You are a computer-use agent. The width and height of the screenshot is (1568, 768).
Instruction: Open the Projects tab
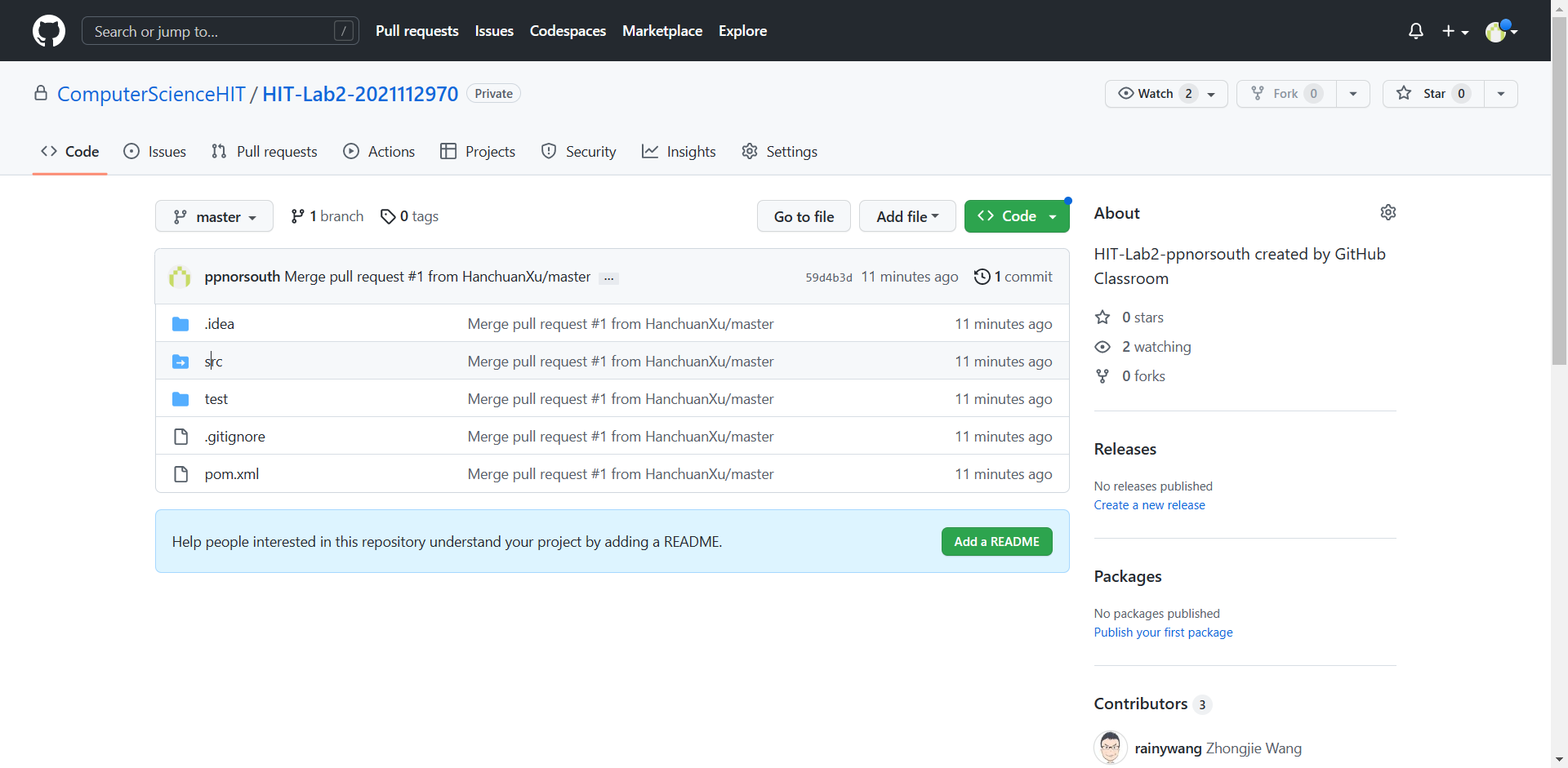pos(478,152)
